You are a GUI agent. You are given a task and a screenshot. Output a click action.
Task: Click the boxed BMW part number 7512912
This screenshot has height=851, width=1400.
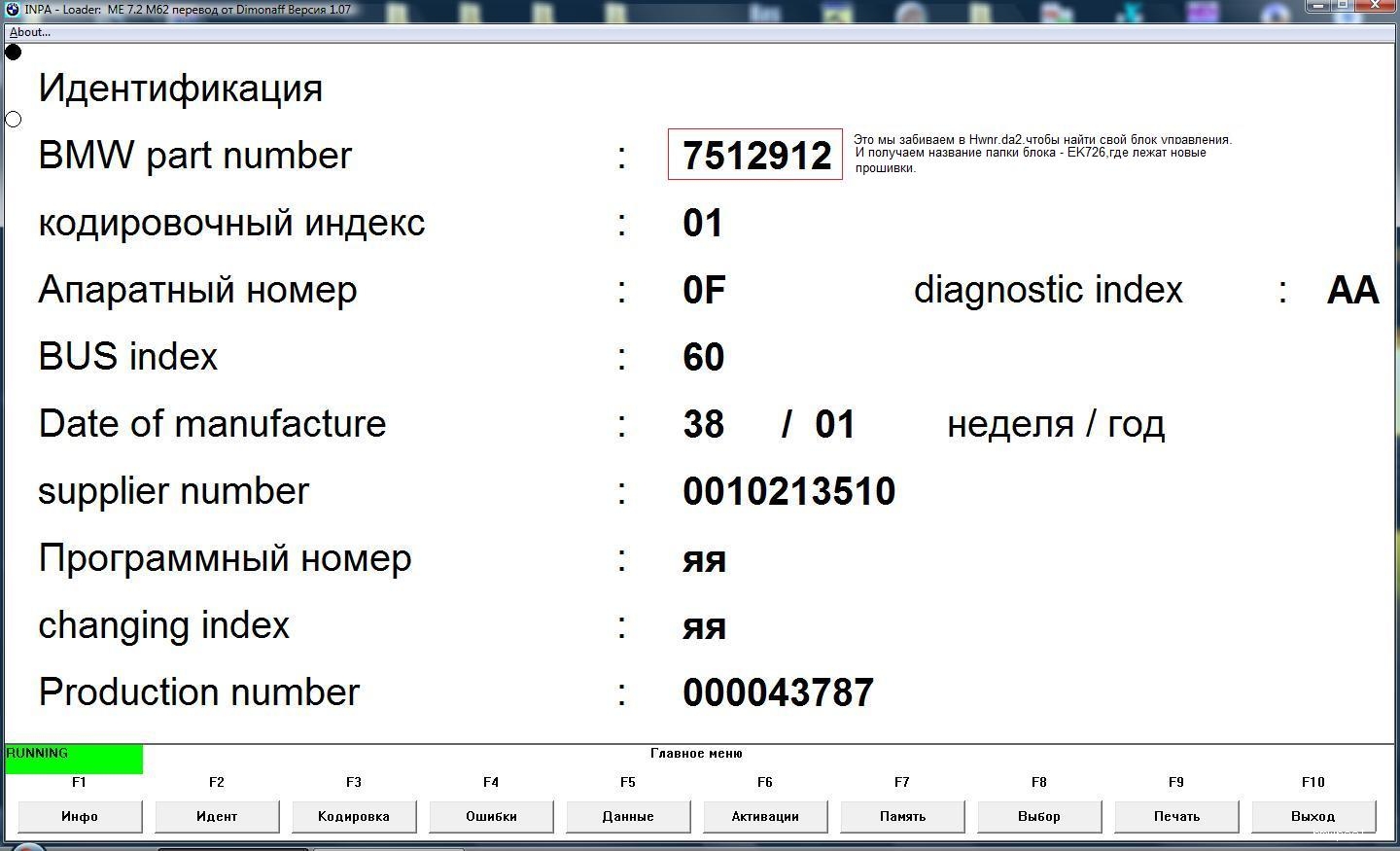click(755, 155)
